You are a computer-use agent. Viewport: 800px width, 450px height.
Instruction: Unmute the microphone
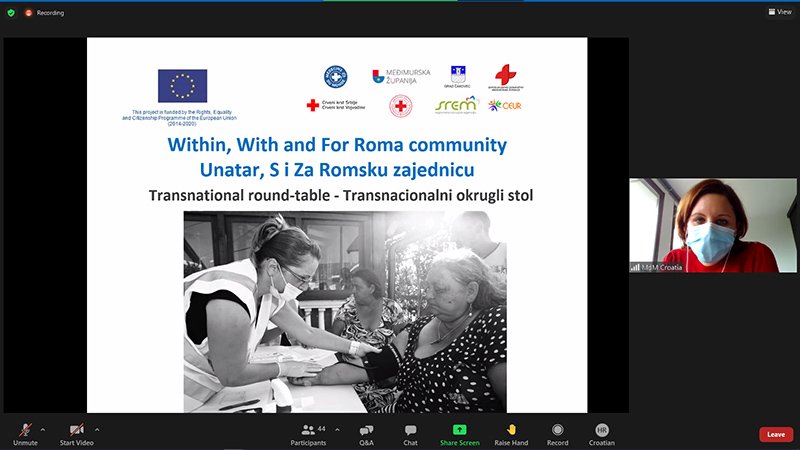point(26,435)
